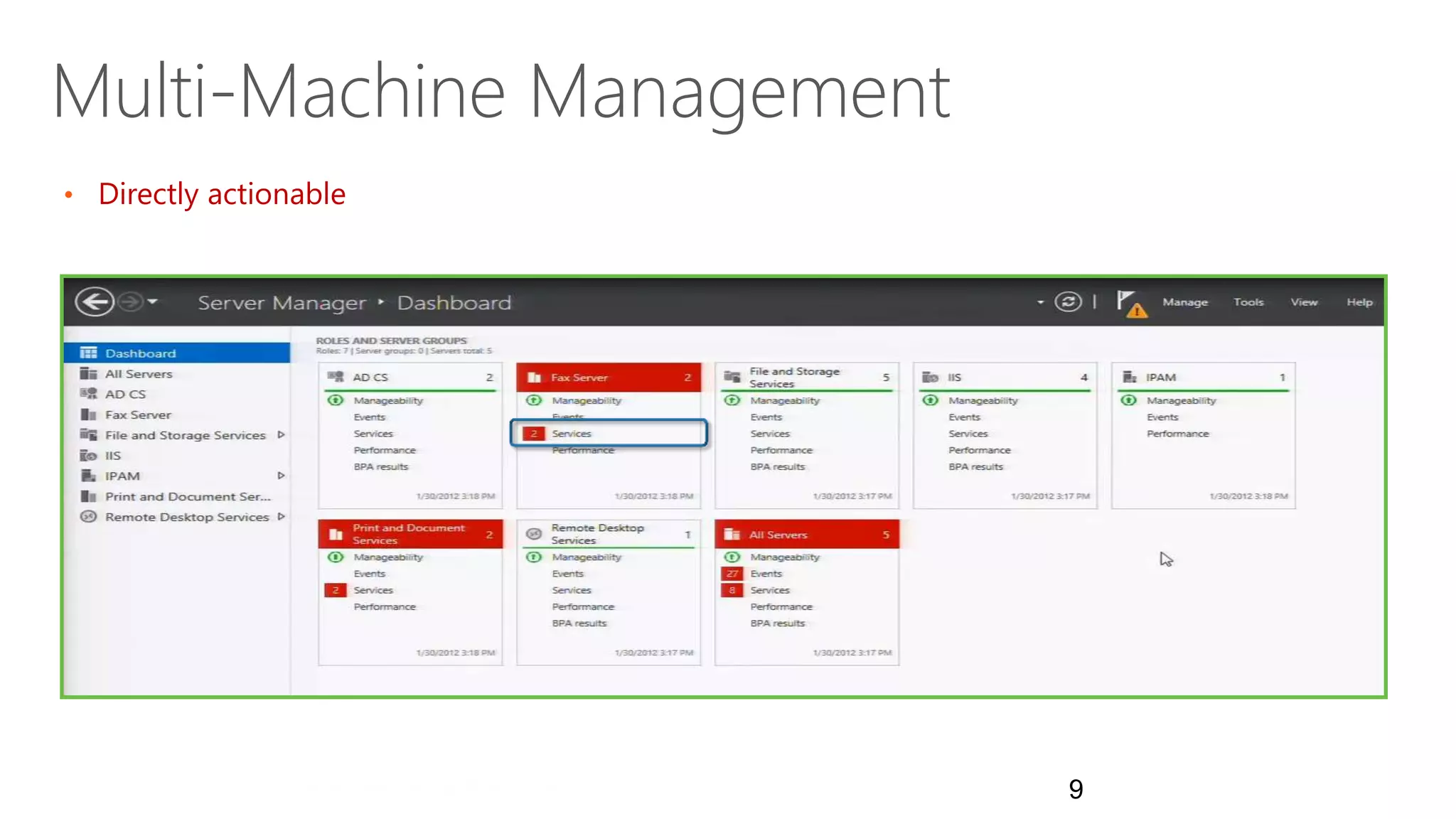Open the View menu
The image size is (1456, 819).
click(1304, 302)
